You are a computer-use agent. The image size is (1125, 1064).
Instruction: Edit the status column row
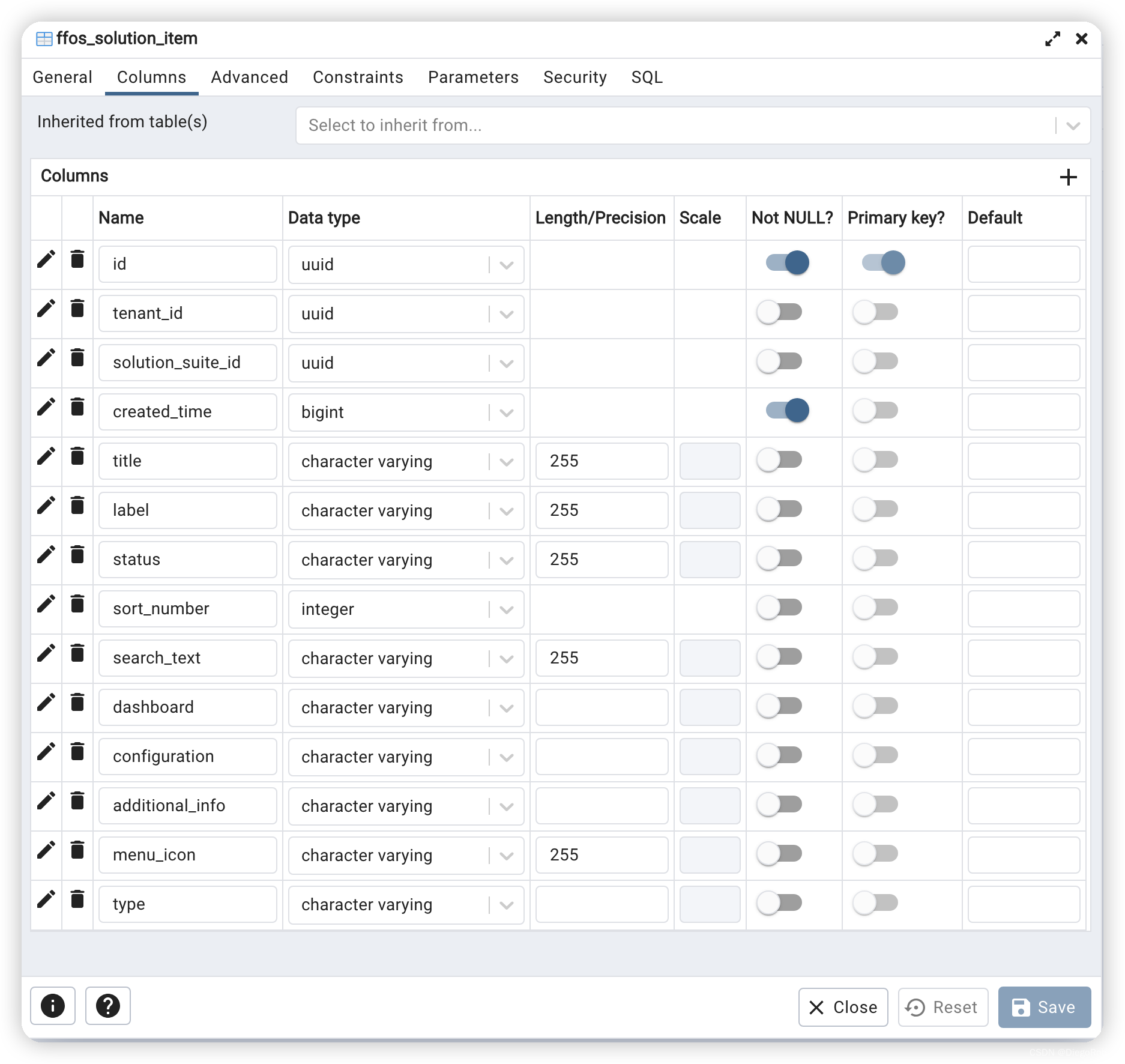[46, 555]
